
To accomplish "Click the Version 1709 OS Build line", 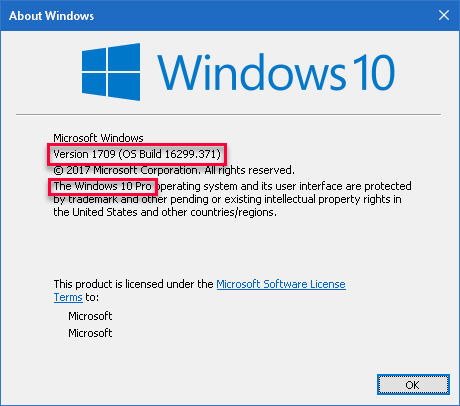I will [137, 154].
